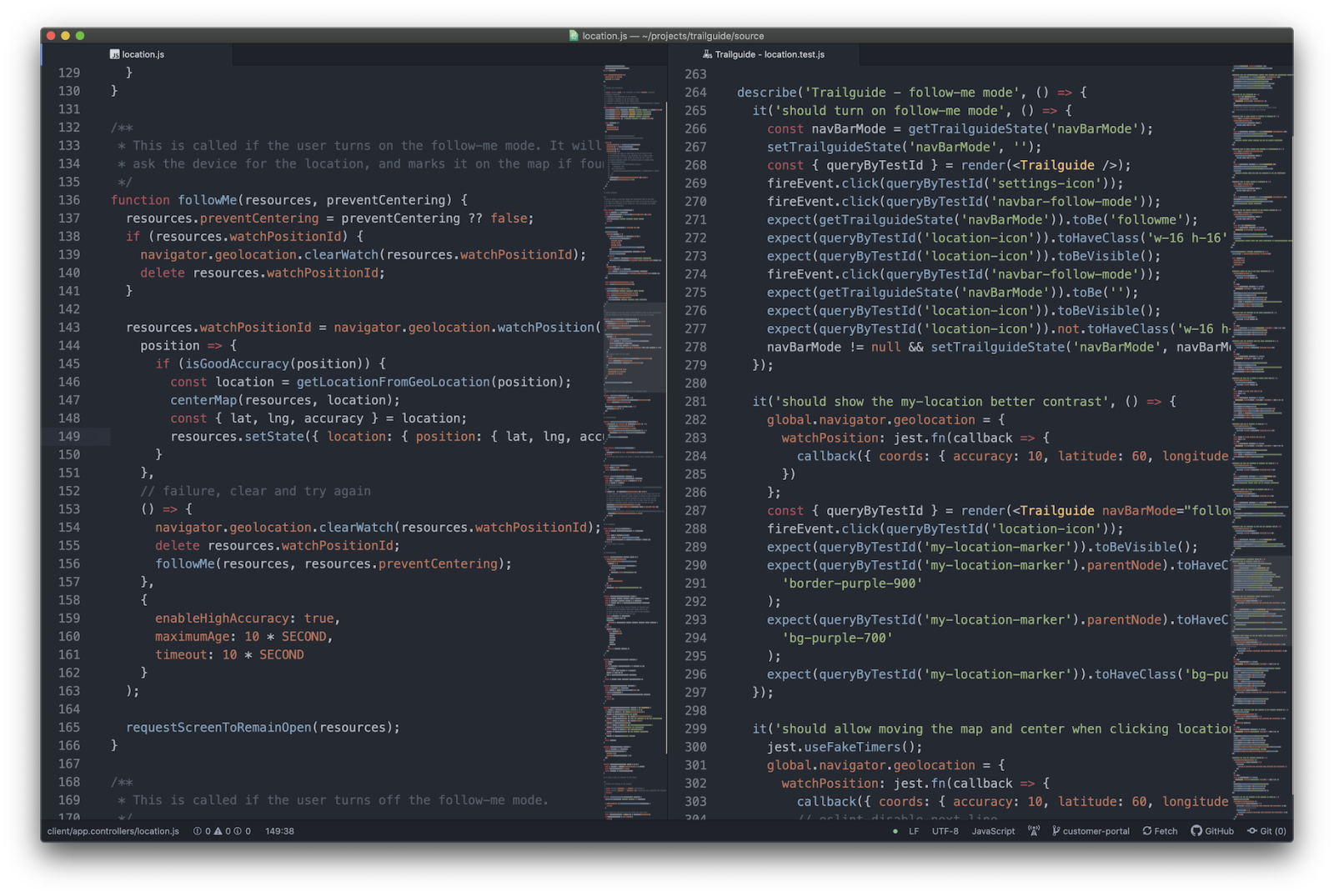
Task: Click the file path client/app.controllers/location.js in status bar
Action: 113,831
